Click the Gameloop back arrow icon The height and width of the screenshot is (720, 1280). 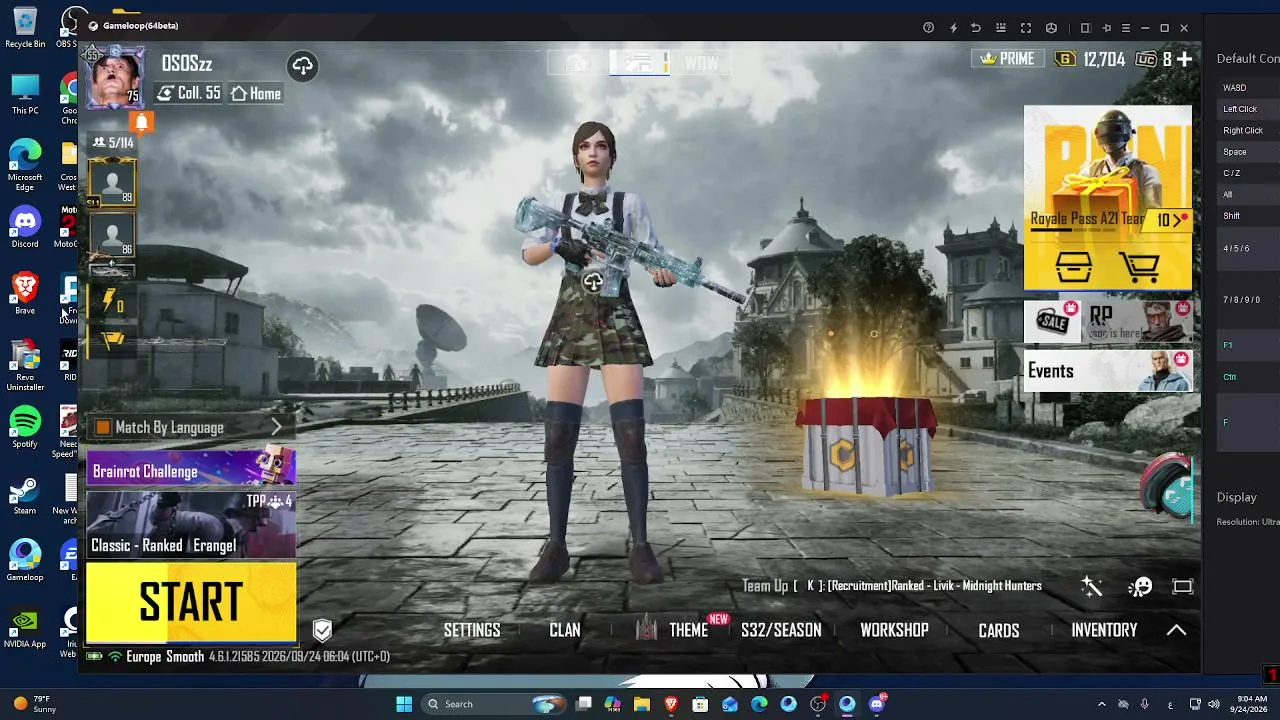click(976, 28)
